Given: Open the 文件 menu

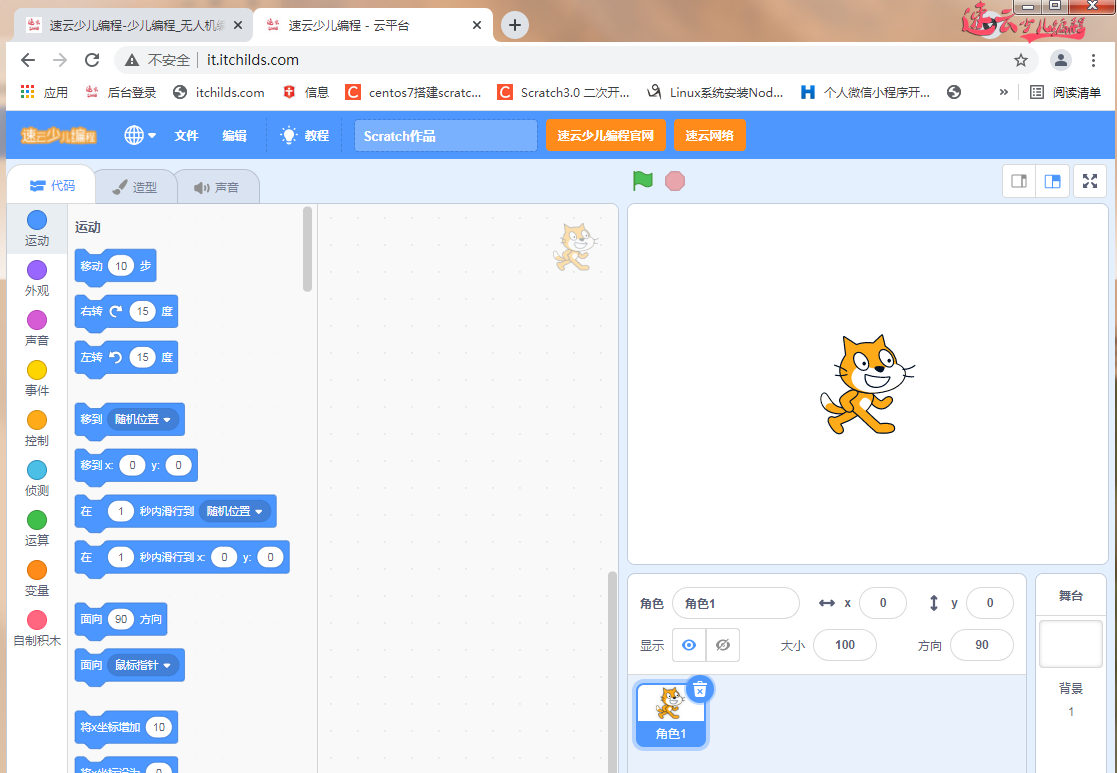Looking at the screenshot, I should coord(186,135).
